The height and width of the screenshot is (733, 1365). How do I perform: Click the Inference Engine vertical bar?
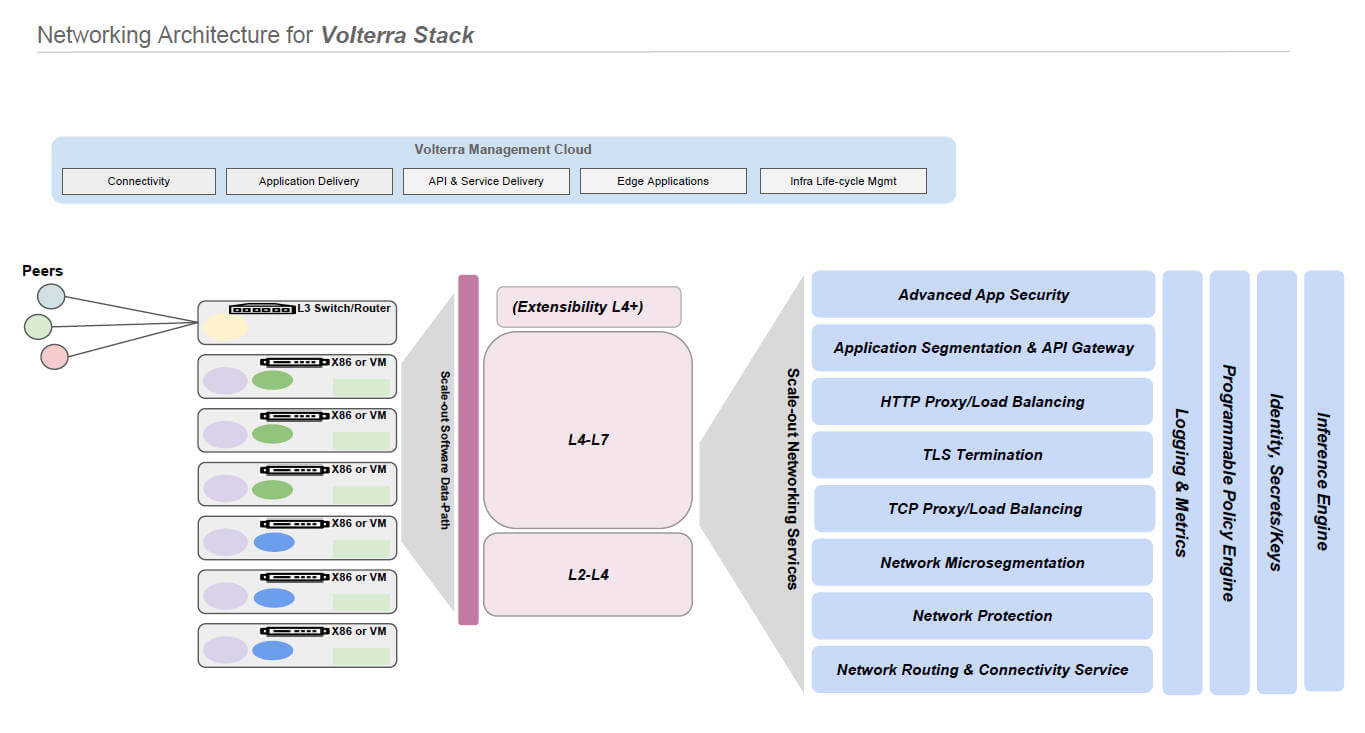click(x=1324, y=481)
